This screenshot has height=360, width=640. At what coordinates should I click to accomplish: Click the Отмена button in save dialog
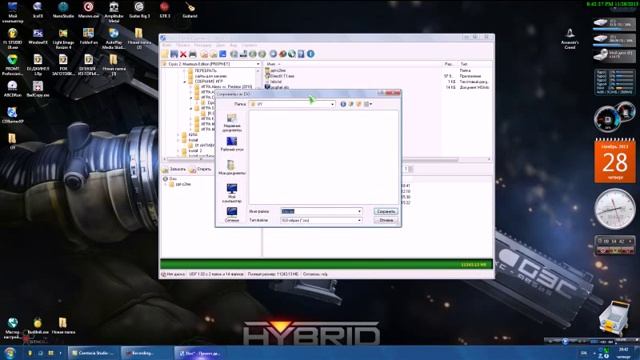(386, 220)
